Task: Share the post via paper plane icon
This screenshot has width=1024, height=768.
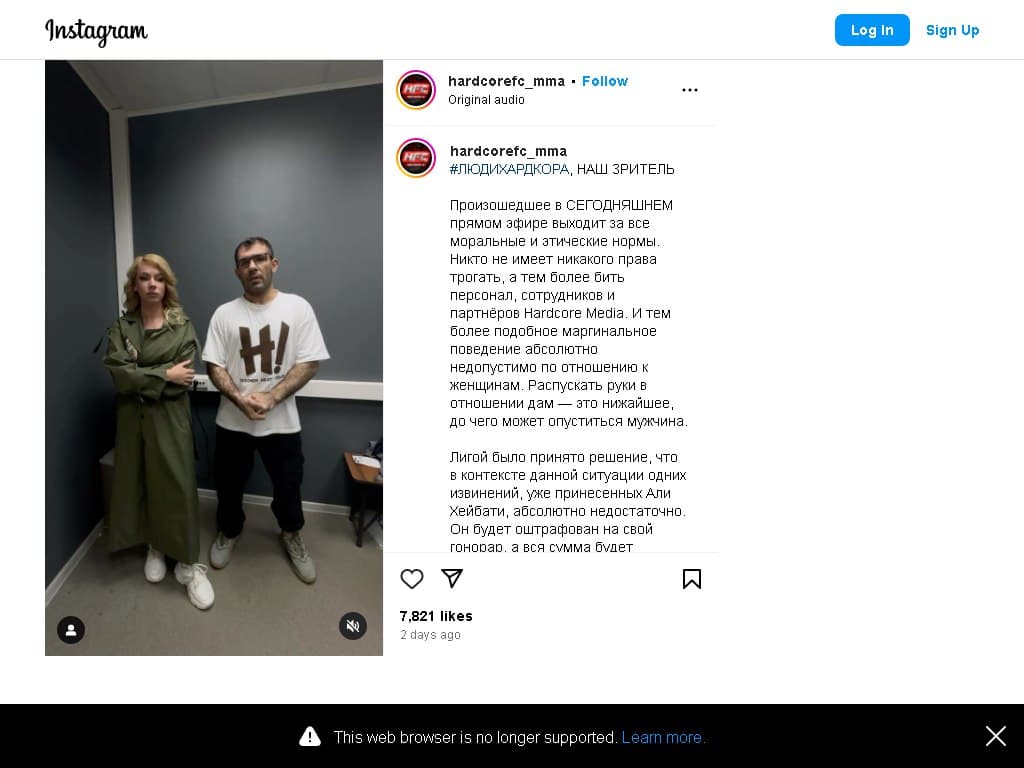Action: [452, 578]
